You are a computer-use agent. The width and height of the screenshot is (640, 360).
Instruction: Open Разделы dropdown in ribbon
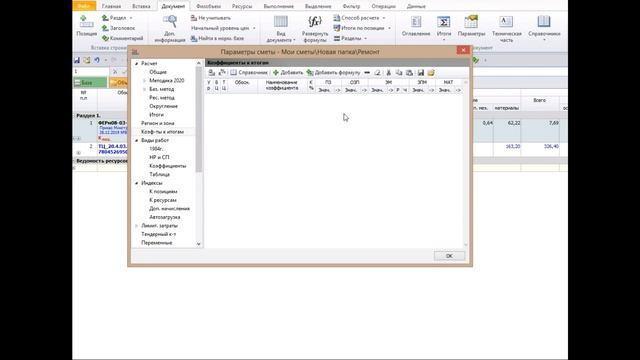coord(350,38)
